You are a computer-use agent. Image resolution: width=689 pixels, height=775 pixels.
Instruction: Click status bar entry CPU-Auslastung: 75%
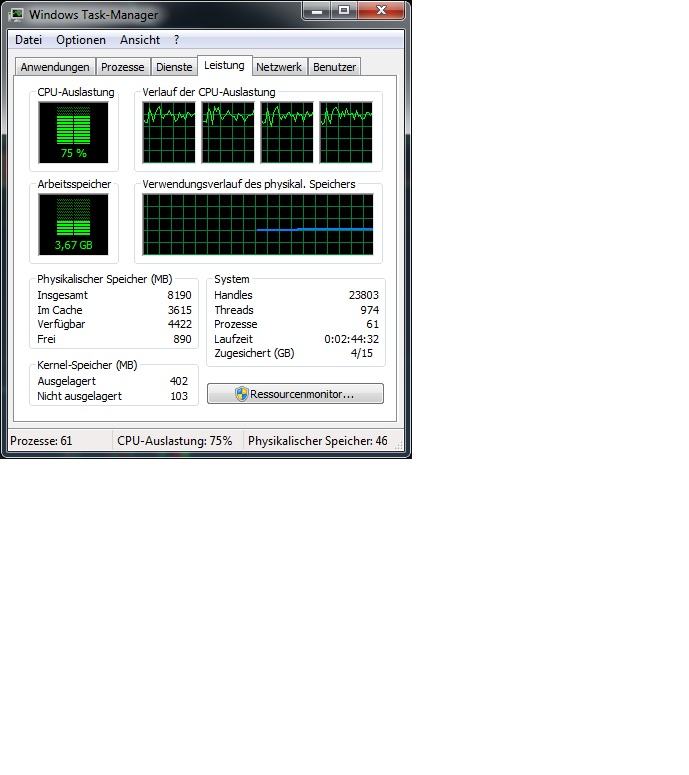[174, 440]
